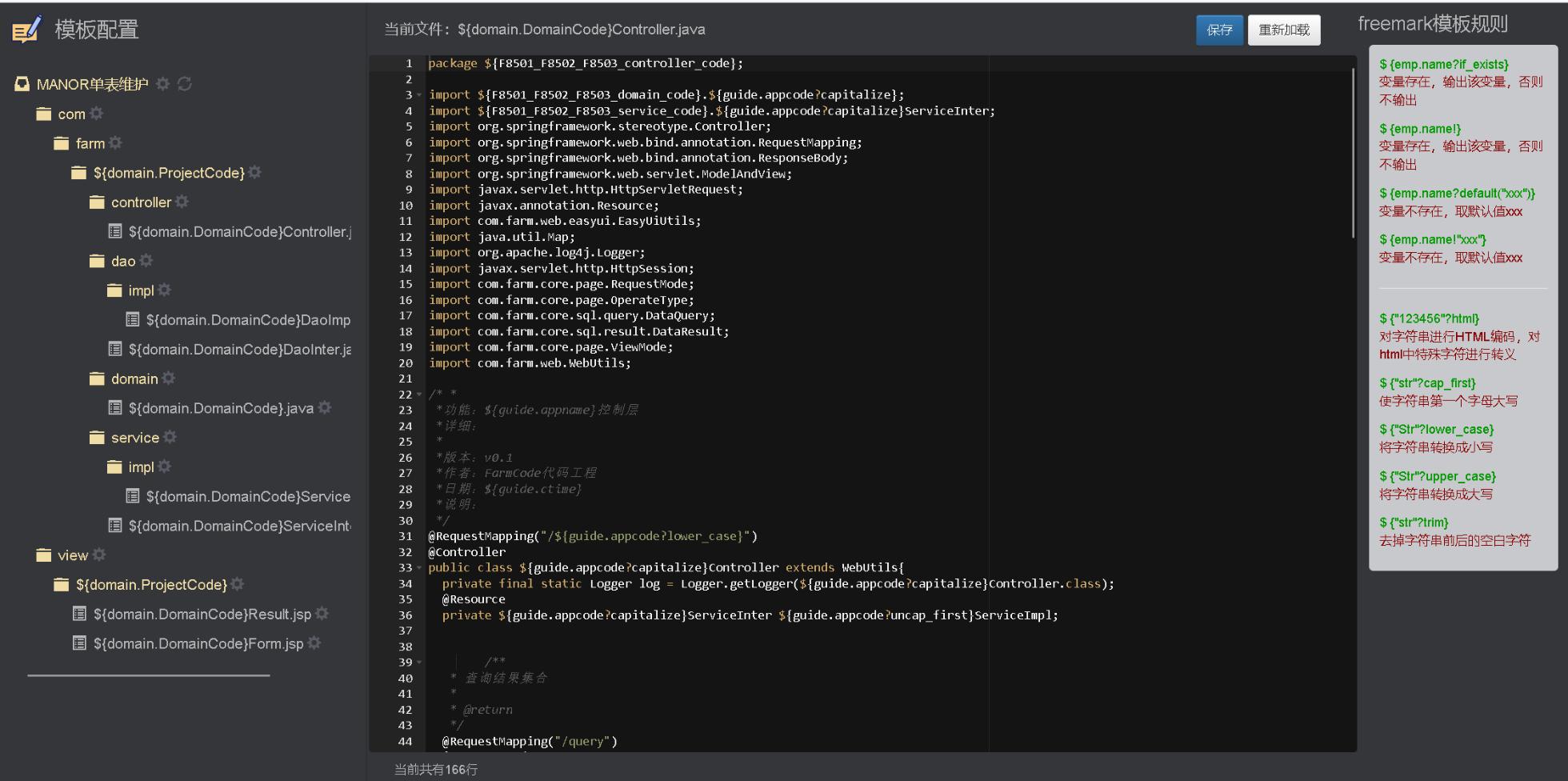Click gear next to ${domain.DomainCode}Form.jsp

[314, 643]
